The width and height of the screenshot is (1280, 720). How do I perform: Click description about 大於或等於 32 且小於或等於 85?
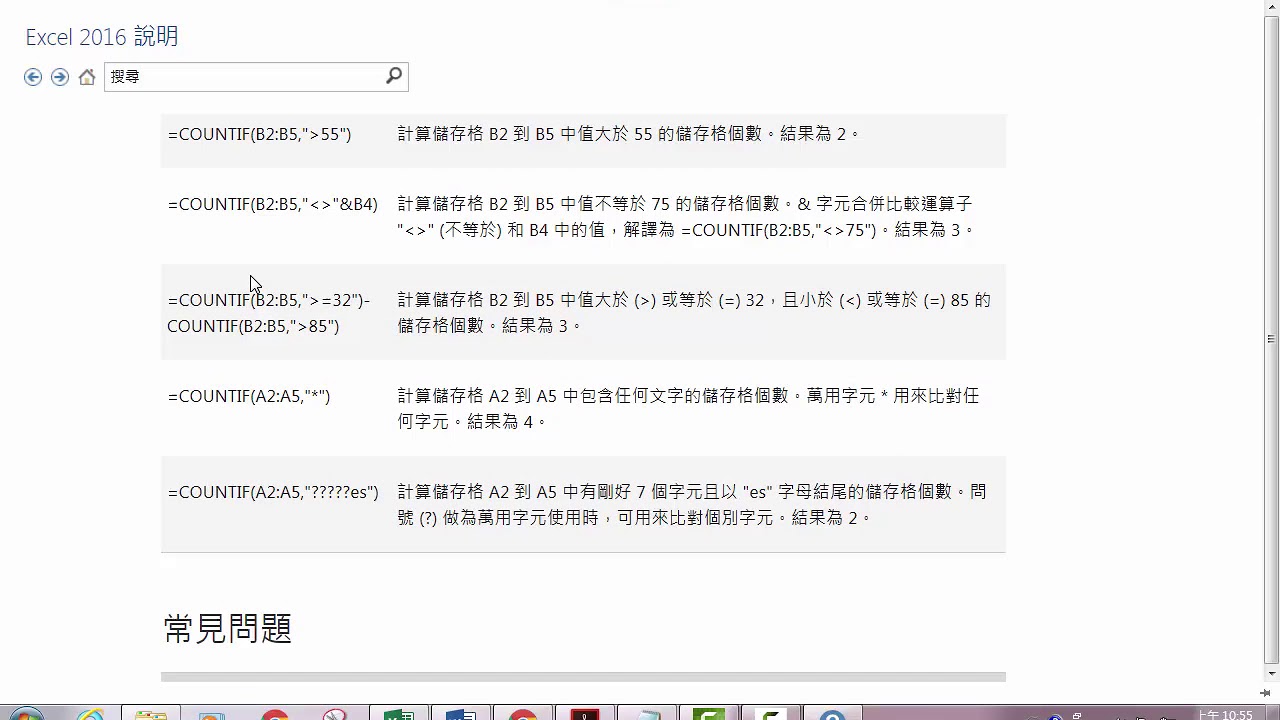[694, 313]
